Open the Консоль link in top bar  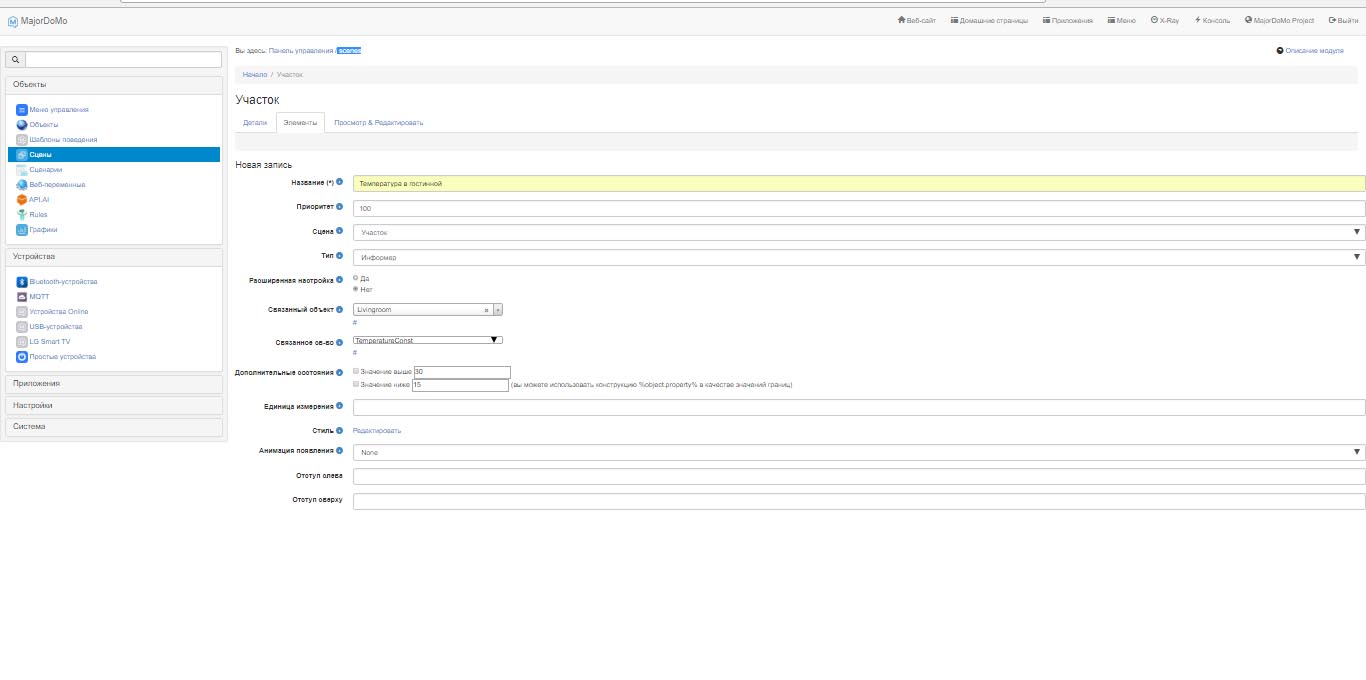[x=1212, y=20]
